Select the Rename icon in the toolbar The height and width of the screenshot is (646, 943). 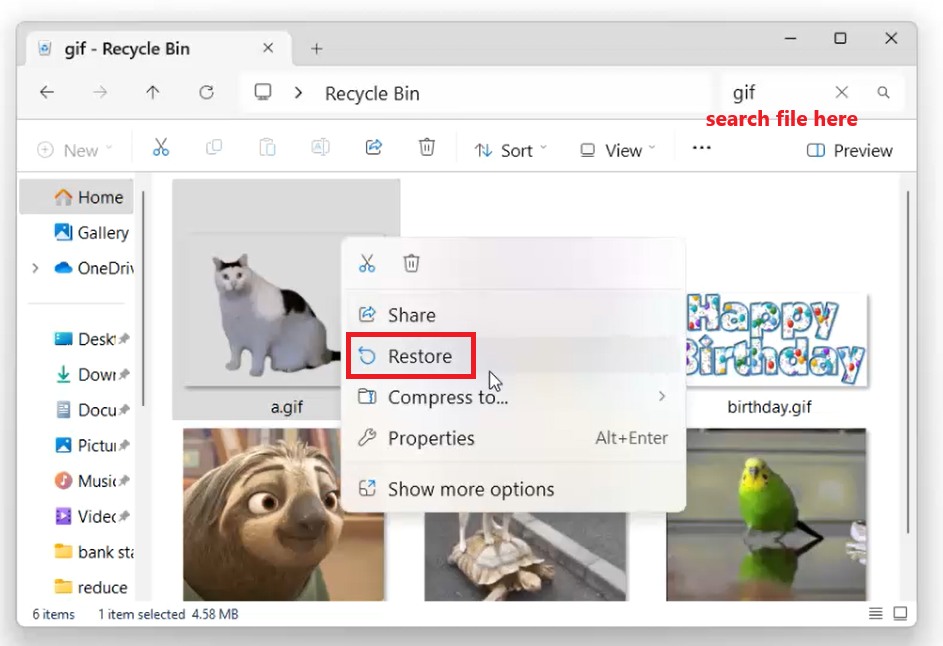click(x=320, y=147)
